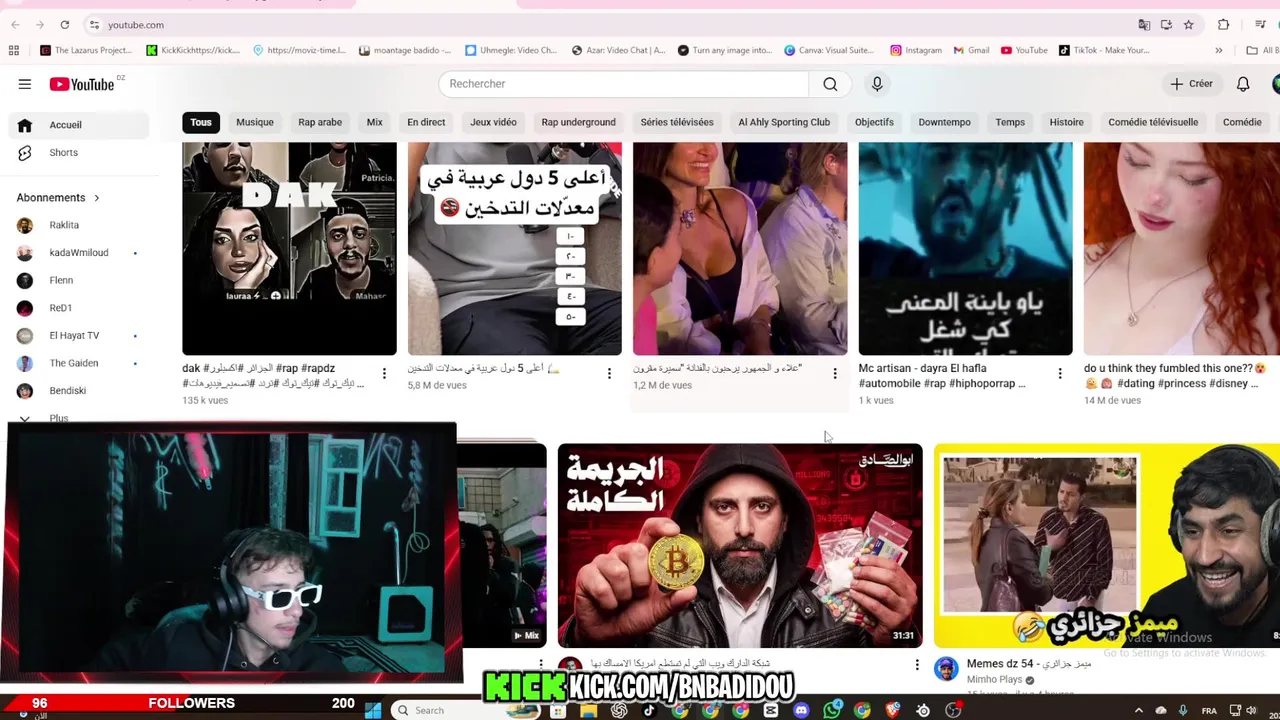The image size is (1280, 720).
Task: Open the Gmail bookmark
Action: coord(971,50)
